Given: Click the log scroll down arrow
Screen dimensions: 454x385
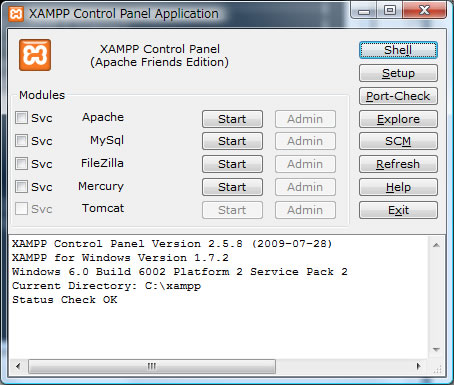Looking at the screenshot, I should (x=436, y=350).
